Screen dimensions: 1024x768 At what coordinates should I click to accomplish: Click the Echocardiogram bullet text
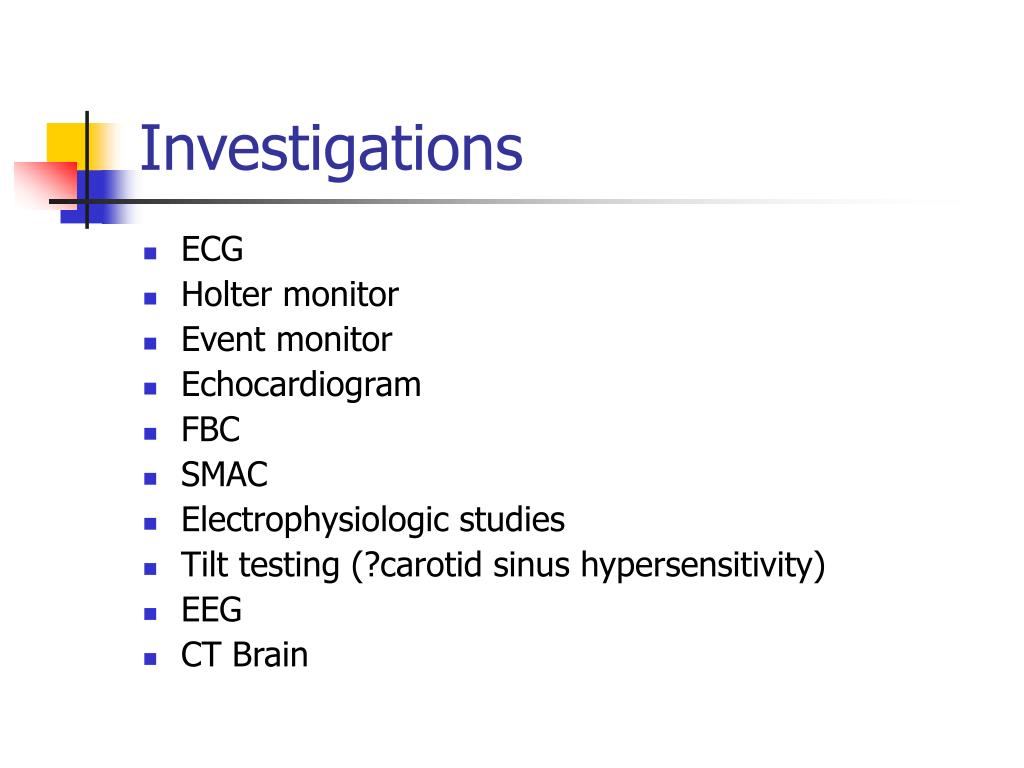pos(301,385)
